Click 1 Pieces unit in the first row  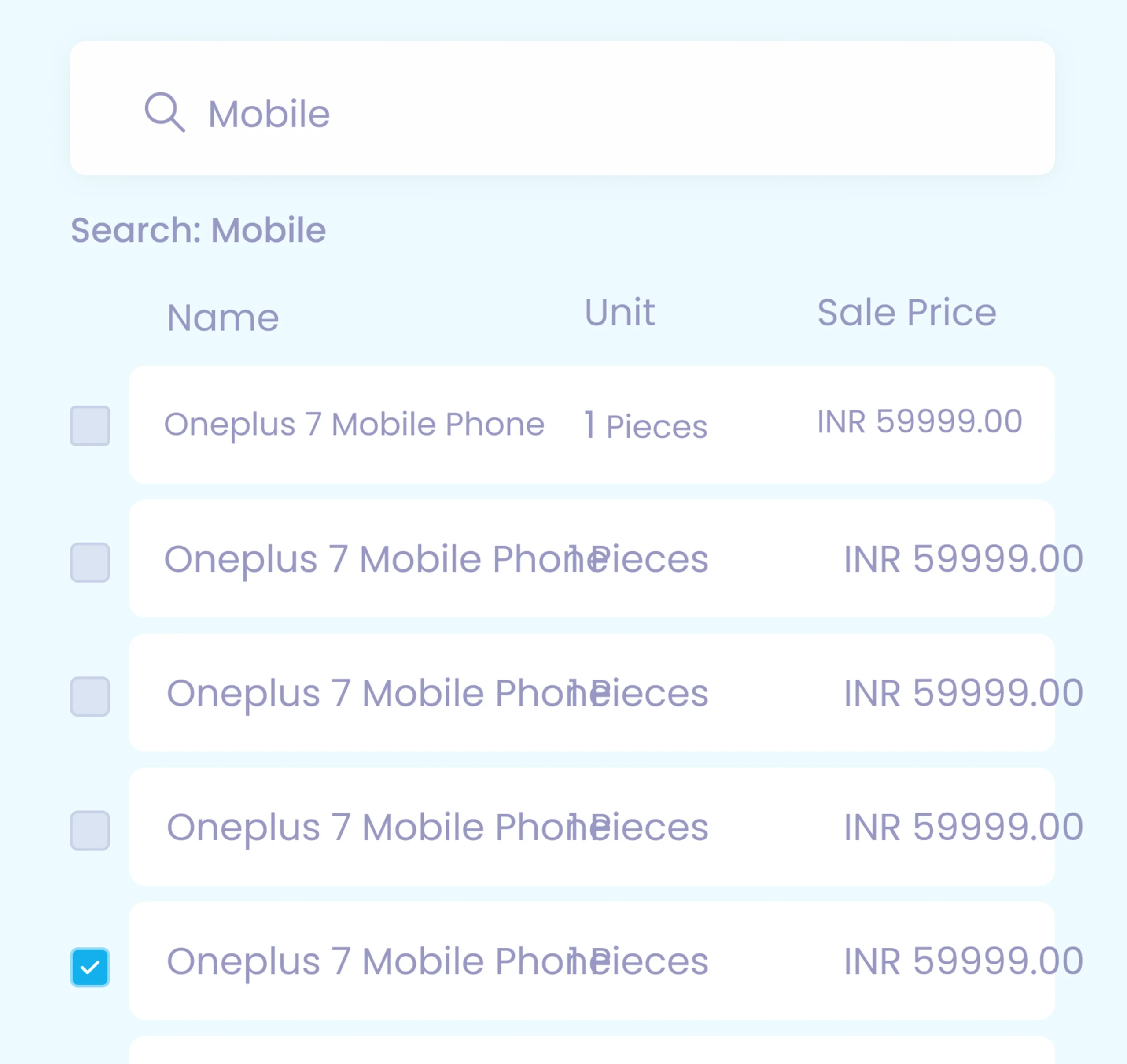[x=646, y=426]
